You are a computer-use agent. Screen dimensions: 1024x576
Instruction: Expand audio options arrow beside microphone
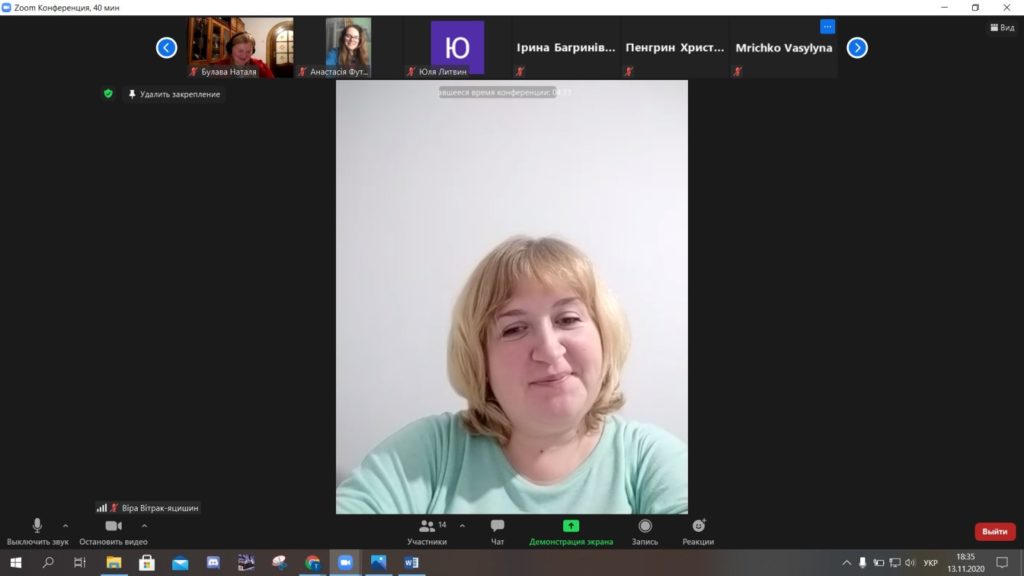[x=65, y=526]
